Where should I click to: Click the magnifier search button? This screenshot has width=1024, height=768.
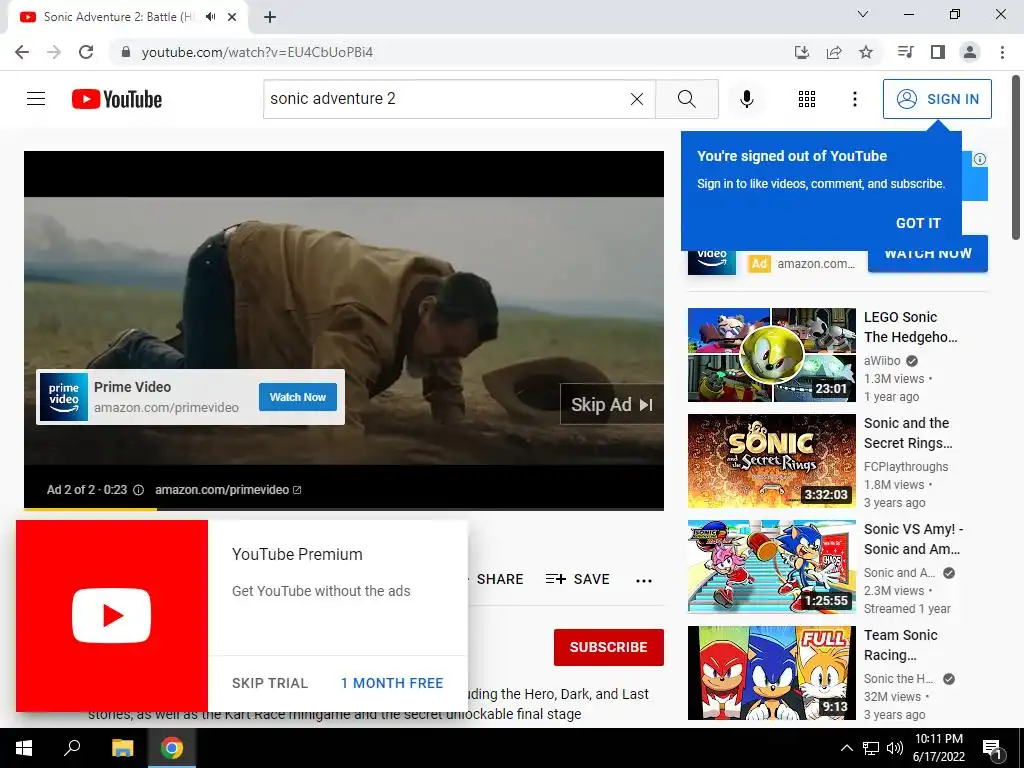click(686, 99)
